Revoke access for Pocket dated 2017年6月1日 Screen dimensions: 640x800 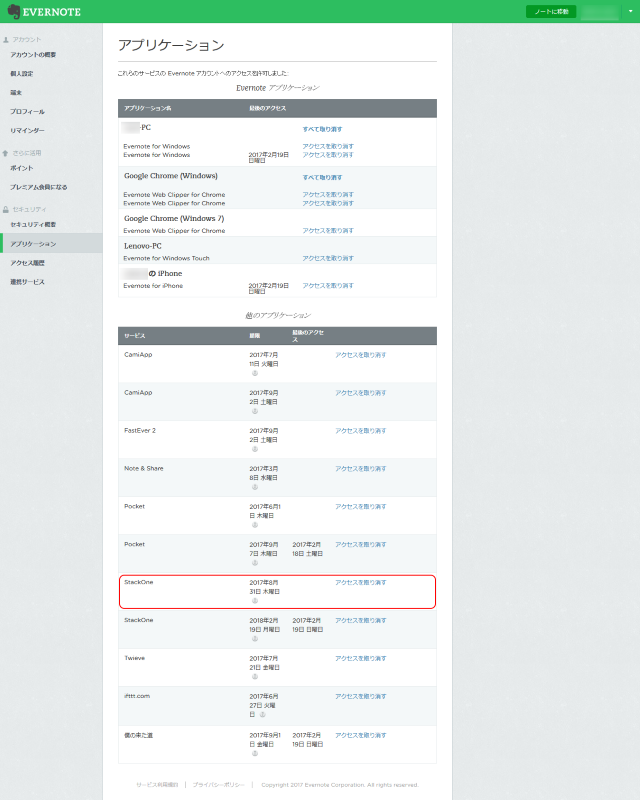click(360, 507)
